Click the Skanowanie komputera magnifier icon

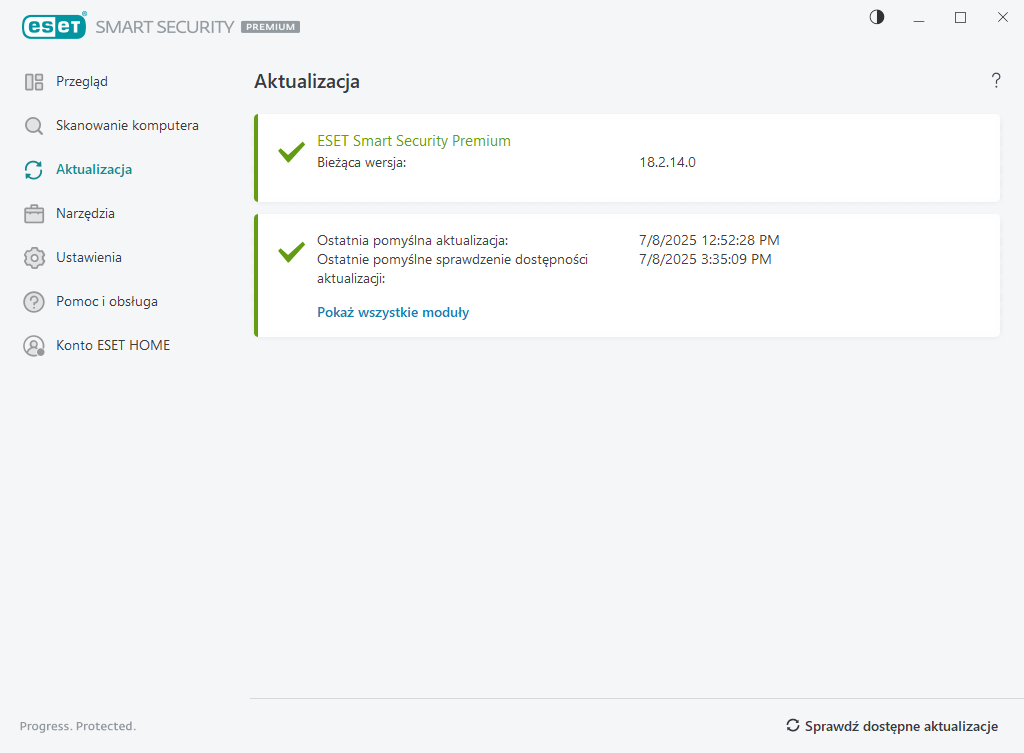pyautogui.click(x=34, y=126)
